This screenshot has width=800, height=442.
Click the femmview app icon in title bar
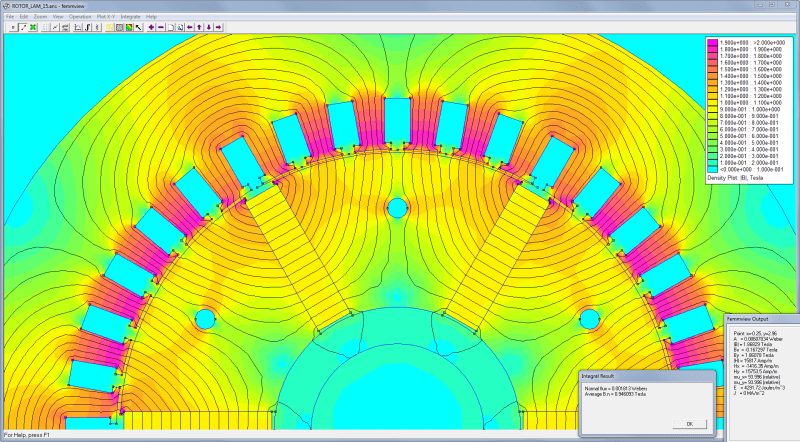click(x=6, y=6)
